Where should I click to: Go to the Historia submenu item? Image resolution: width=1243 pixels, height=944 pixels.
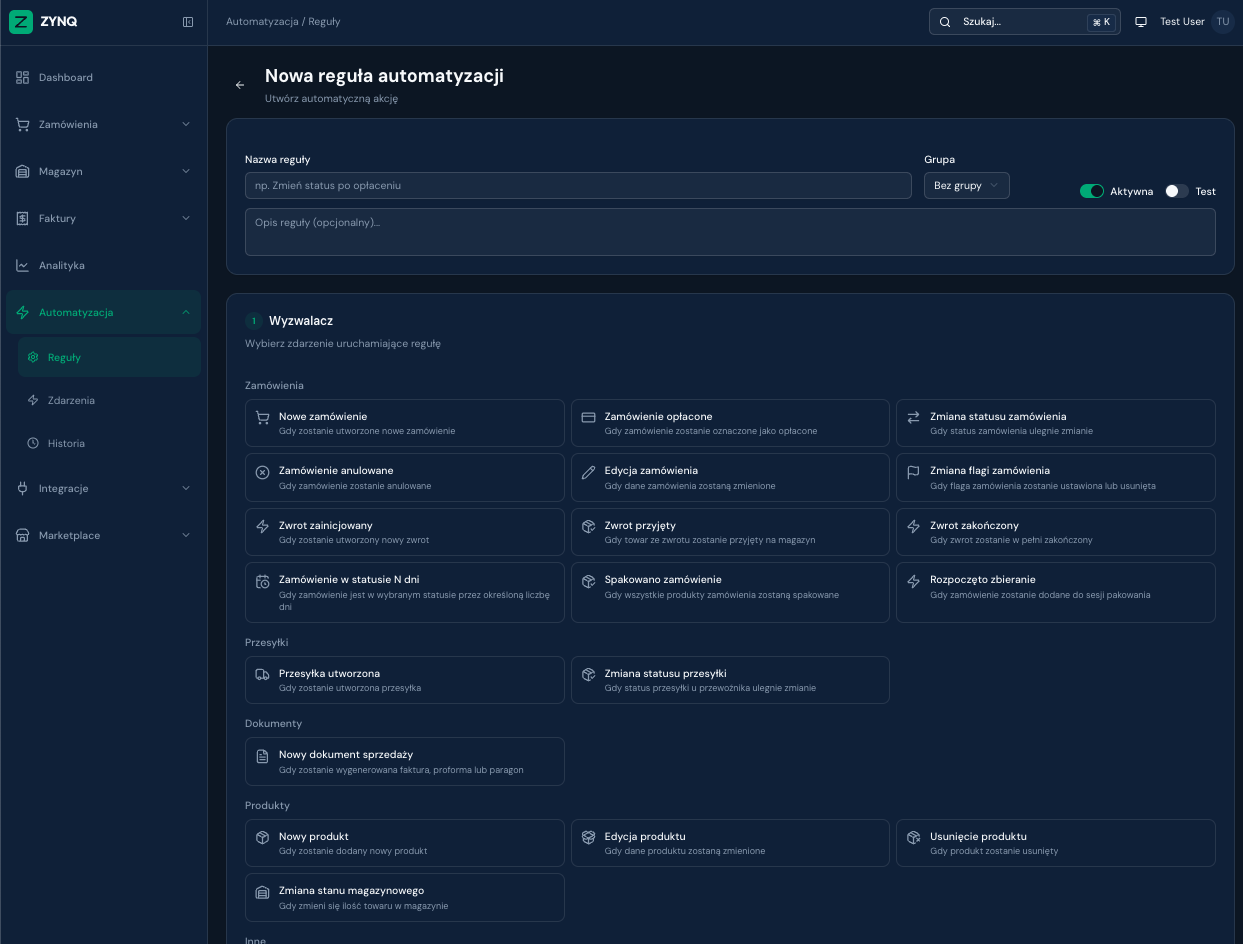click(x=109, y=443)
